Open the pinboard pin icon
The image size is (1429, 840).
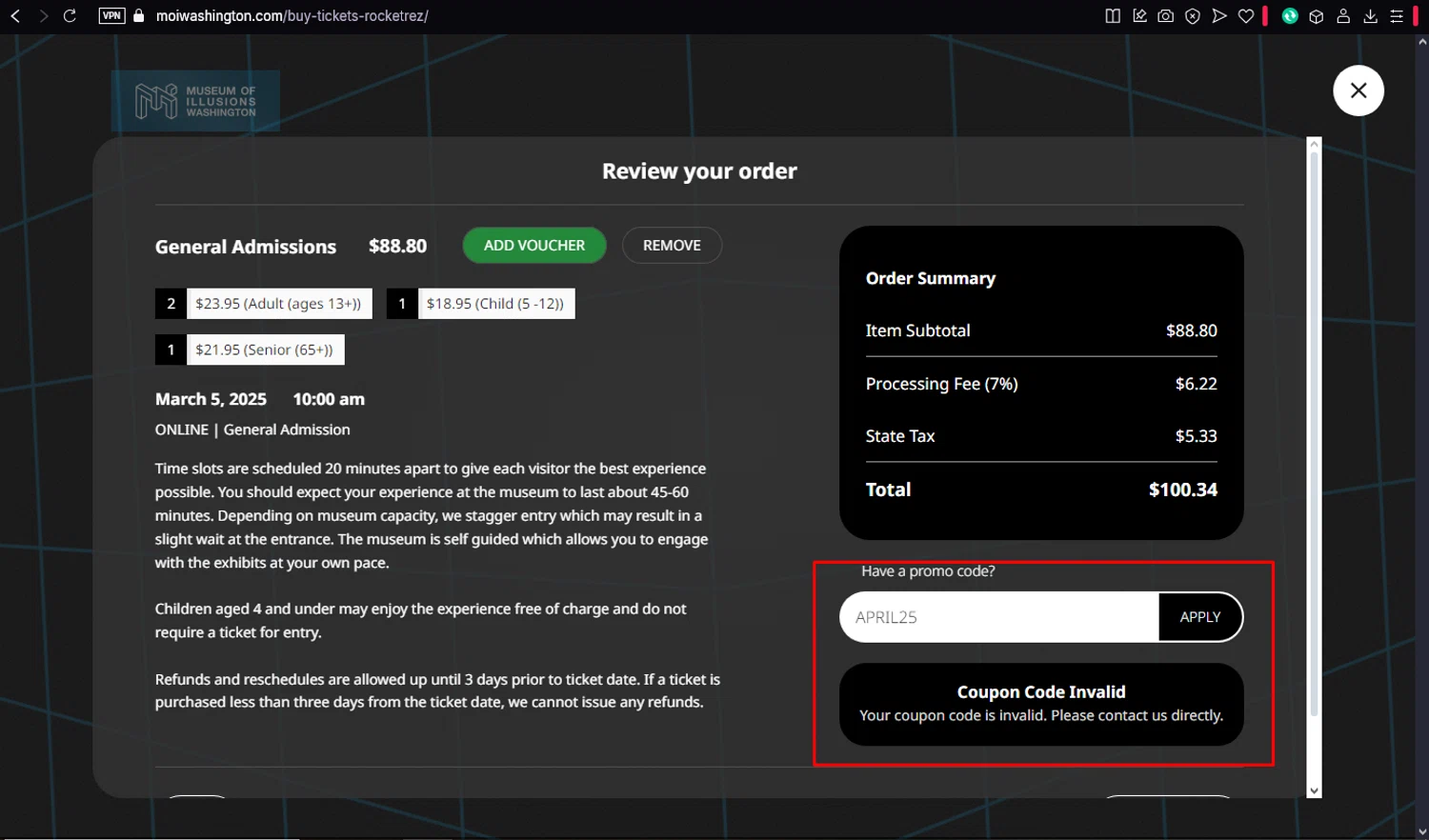pos(1139,16)
